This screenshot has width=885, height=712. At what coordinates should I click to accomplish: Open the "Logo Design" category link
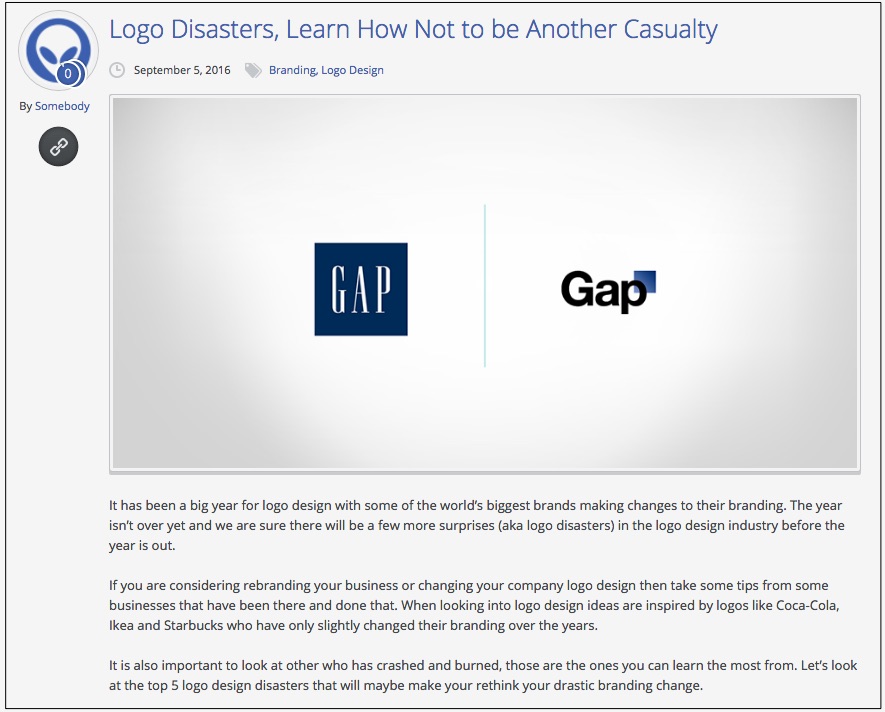(x=352, y=70)
